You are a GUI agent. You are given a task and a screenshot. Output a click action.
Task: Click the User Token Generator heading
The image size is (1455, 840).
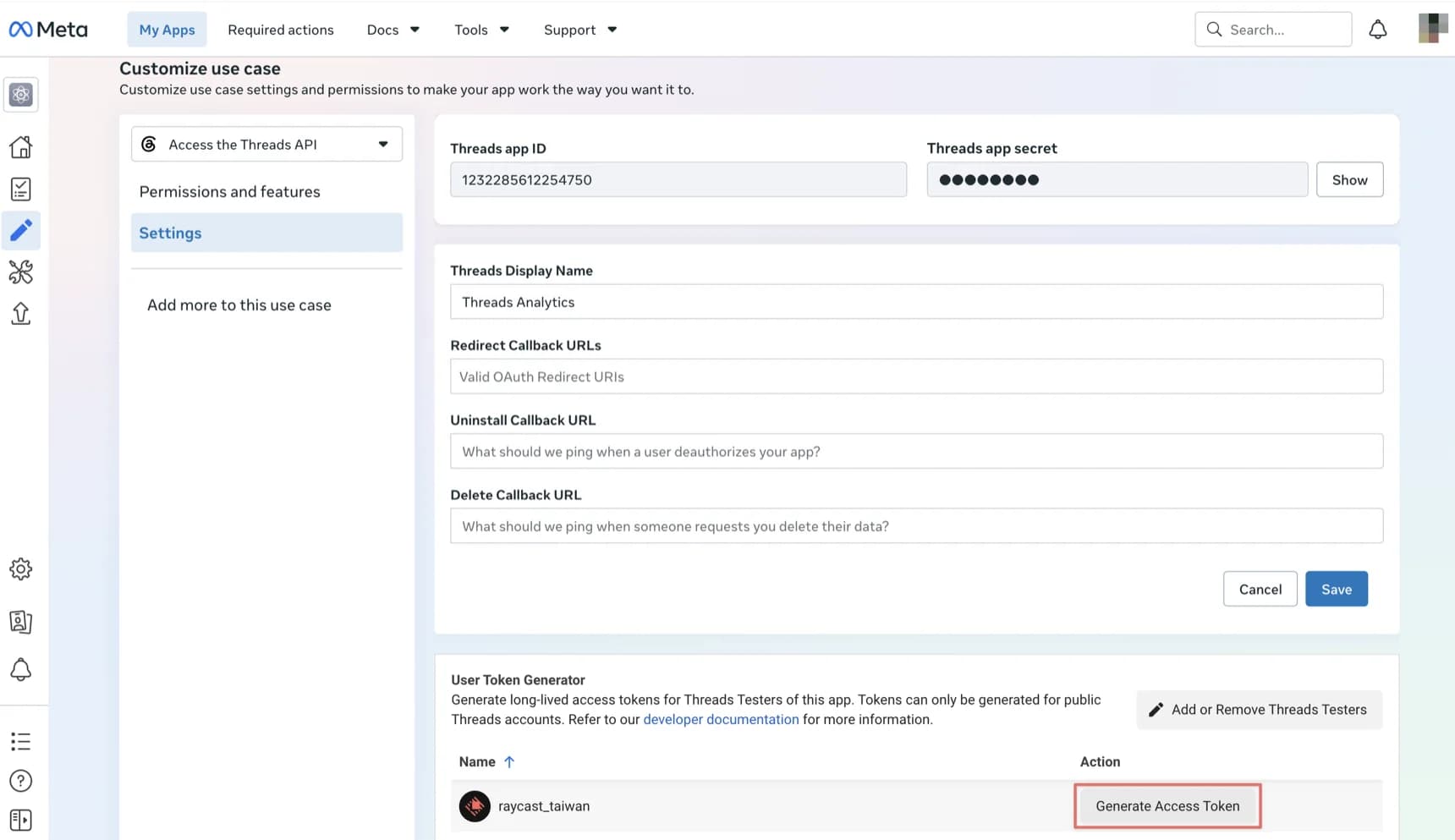(x=518, y=680)
